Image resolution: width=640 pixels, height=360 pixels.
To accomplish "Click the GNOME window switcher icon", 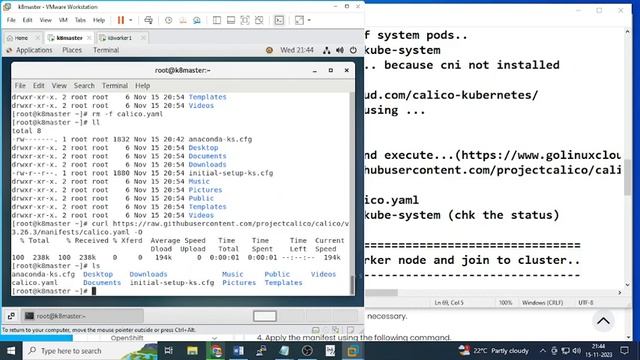I will tap(11, 316).
